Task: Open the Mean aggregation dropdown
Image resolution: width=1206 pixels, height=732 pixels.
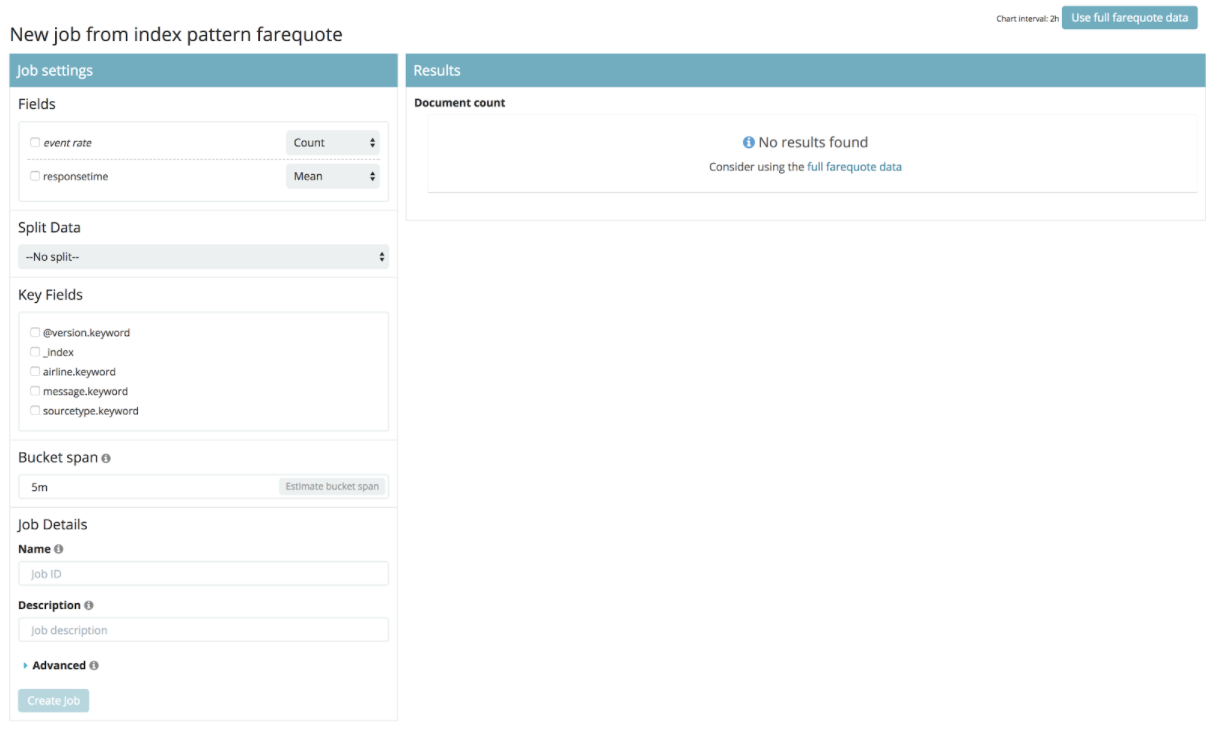Action: (333, 176)
